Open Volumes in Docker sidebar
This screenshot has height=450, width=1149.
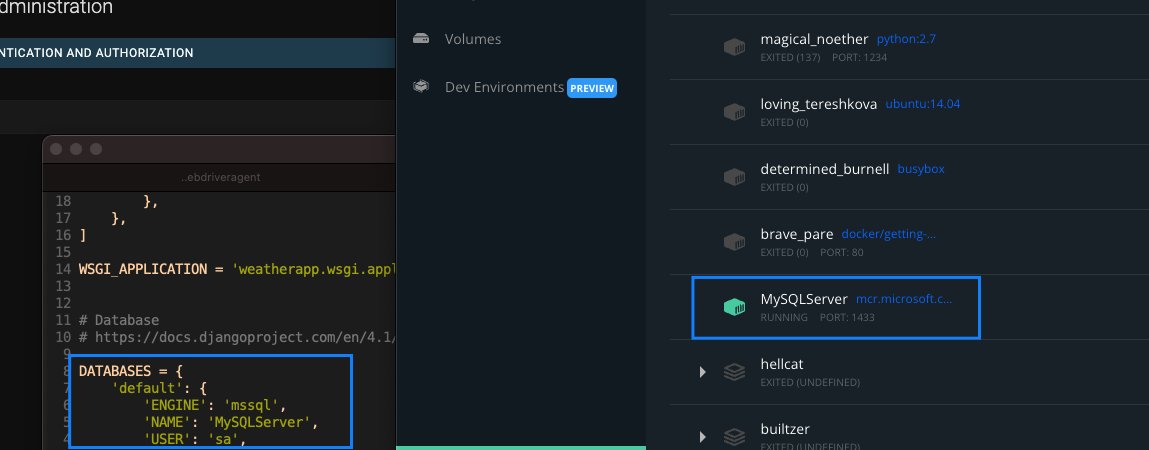(x=473, y=39)
